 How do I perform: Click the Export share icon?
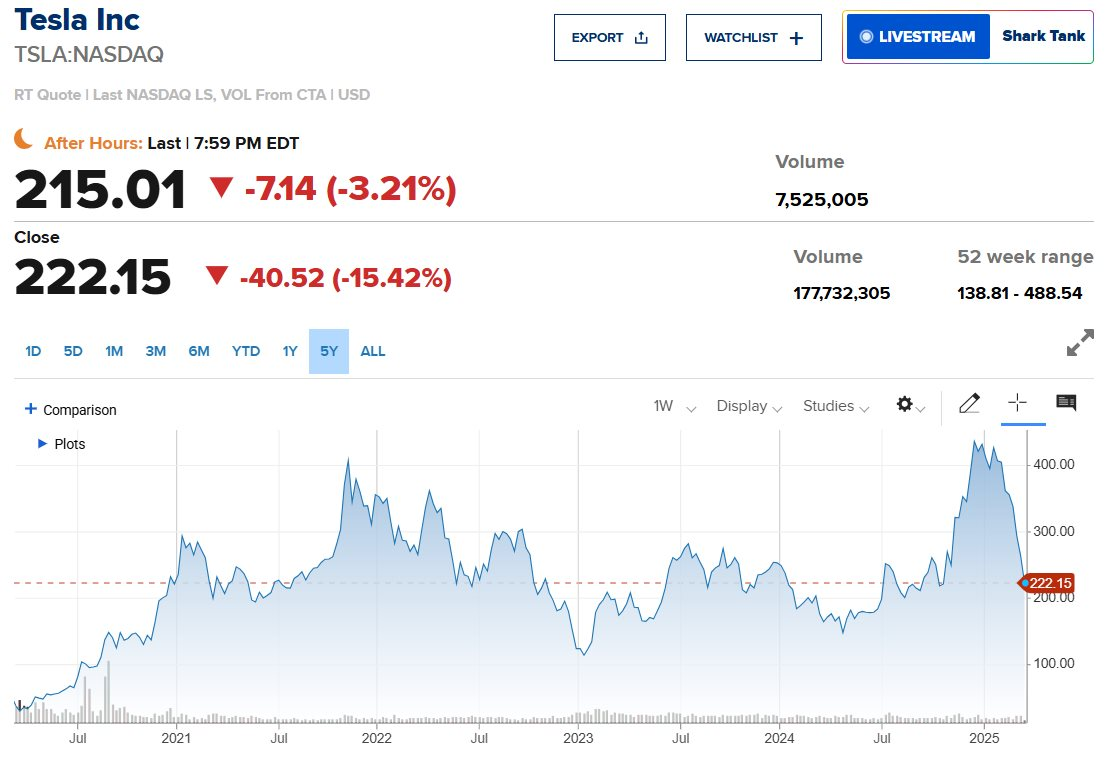coord(642,38)
